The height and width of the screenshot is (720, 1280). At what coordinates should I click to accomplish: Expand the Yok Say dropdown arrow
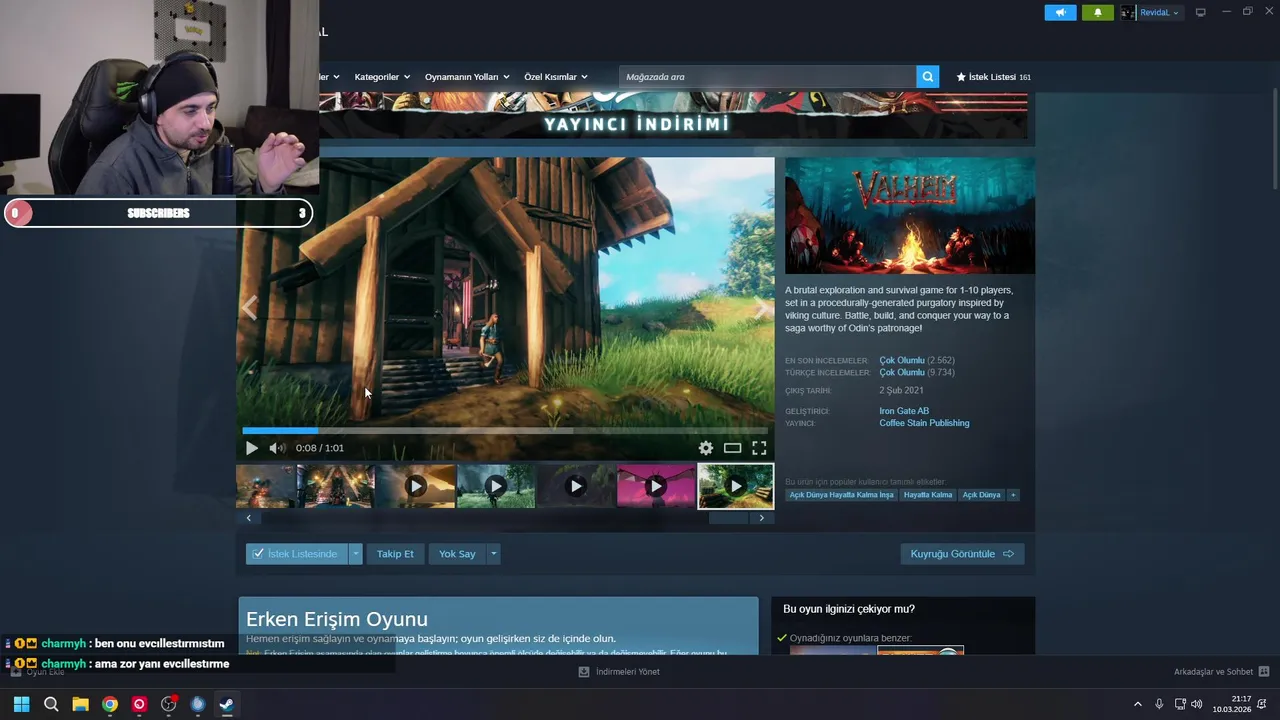[493, 554]
